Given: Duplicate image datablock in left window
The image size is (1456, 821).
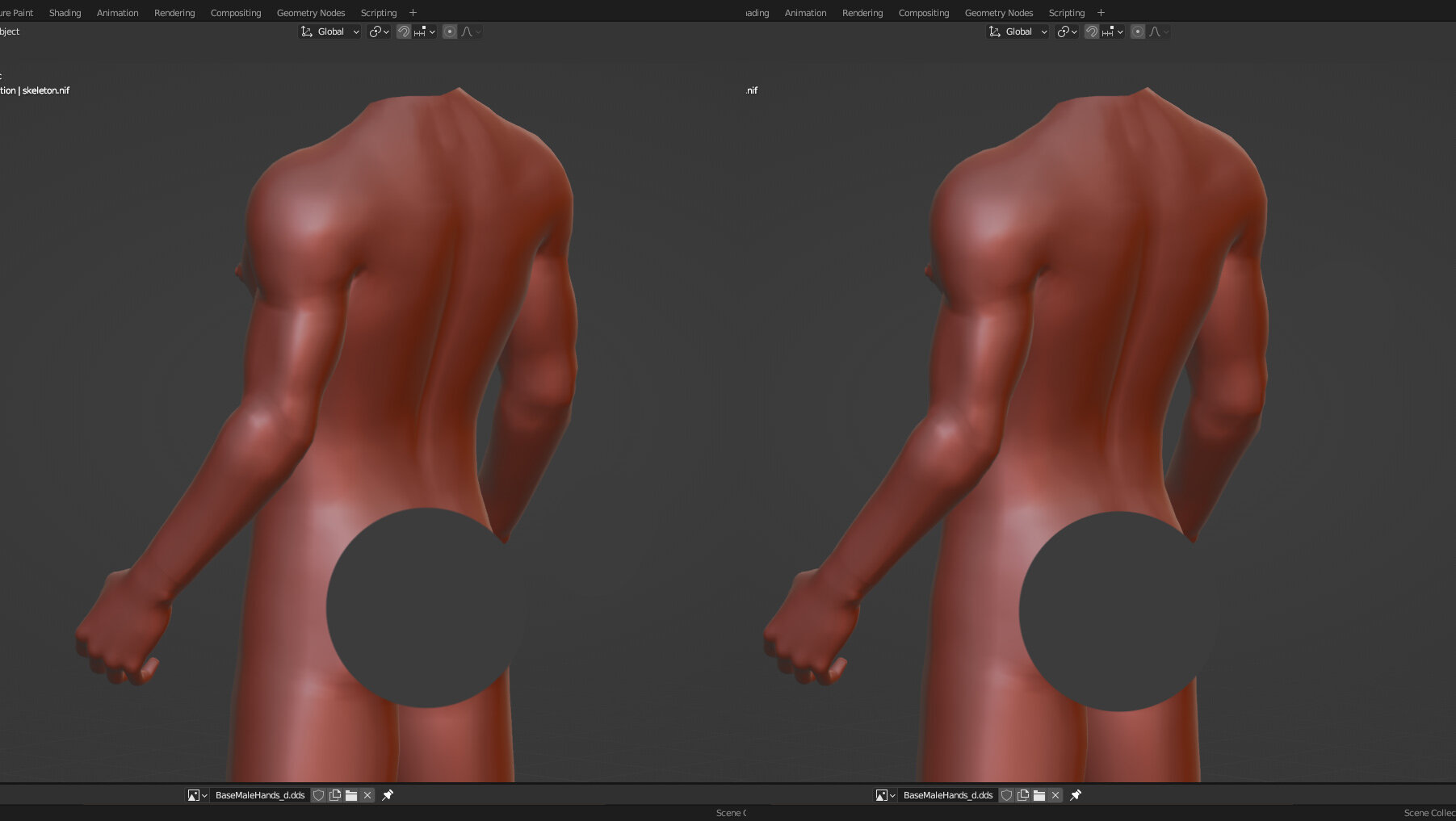Looking at the screenshot, I should (335, 795).
